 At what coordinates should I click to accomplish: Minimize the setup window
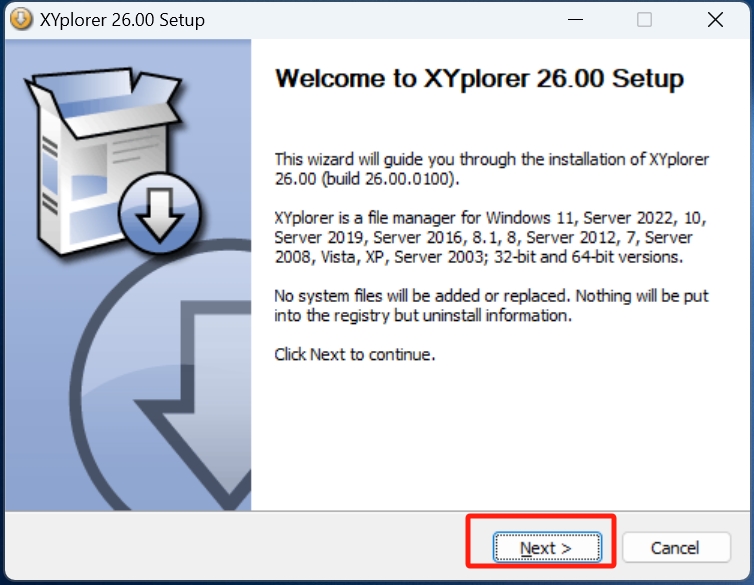[x=574, y=19]
